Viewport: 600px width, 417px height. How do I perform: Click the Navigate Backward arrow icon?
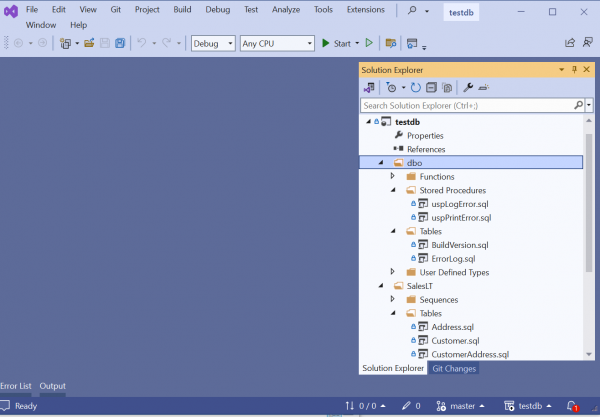18,43
